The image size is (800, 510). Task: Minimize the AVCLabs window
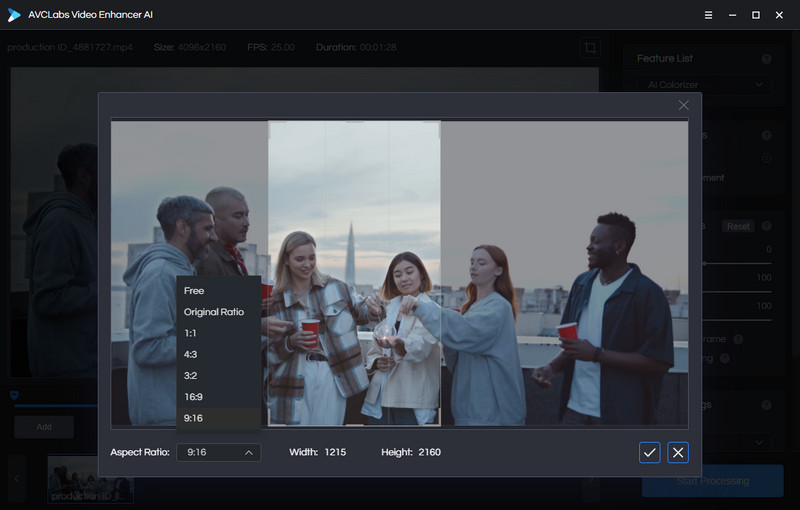tap(732, 15)
